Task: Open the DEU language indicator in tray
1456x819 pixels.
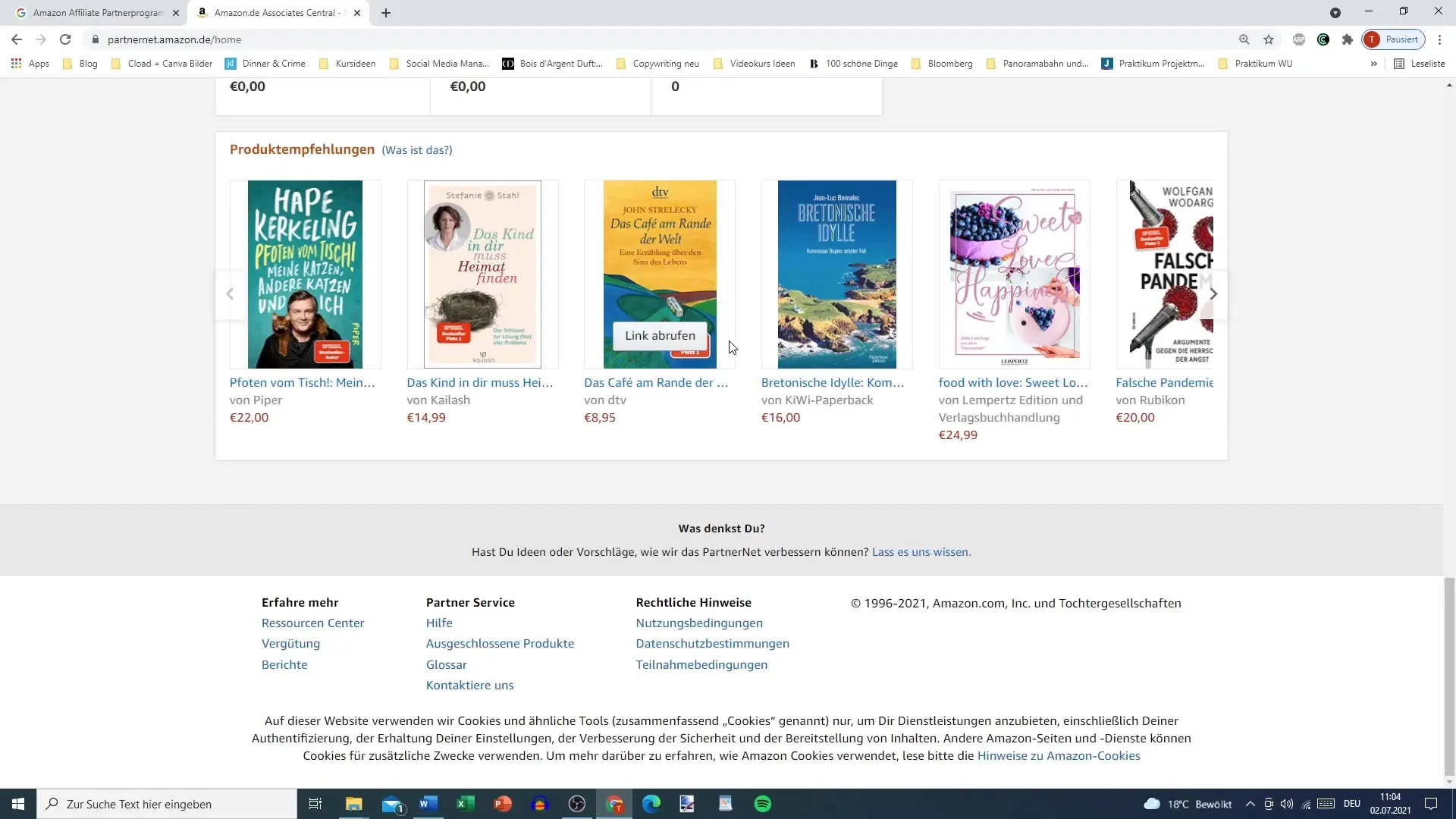Action: click(x=1352, y=804)
